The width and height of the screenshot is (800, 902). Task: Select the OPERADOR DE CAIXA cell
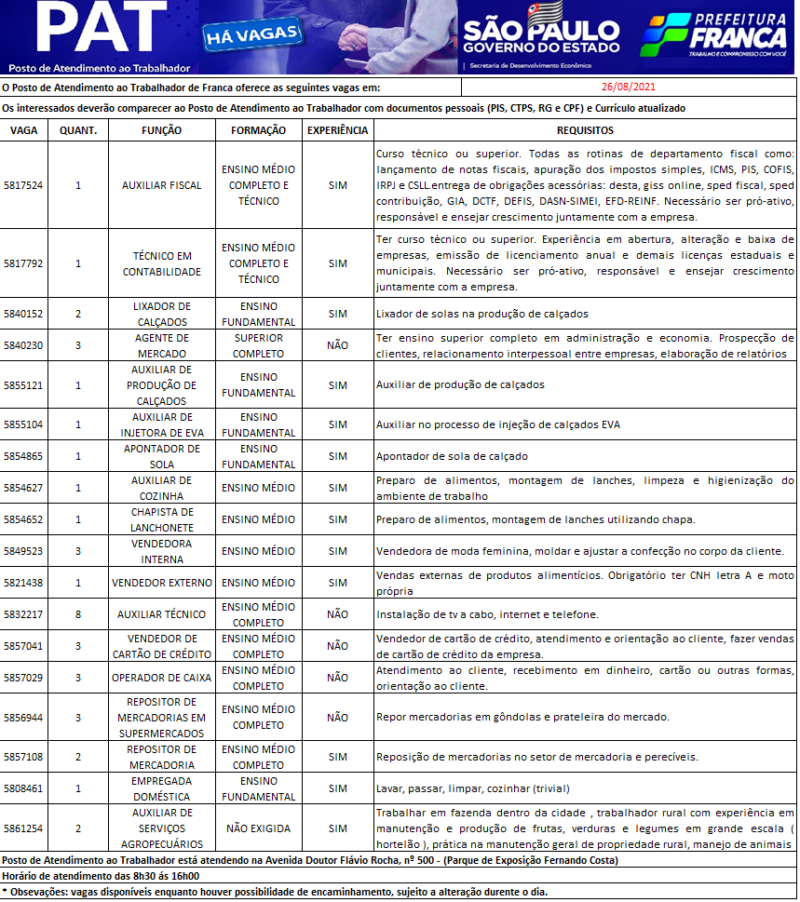click(x=162, y=678)
